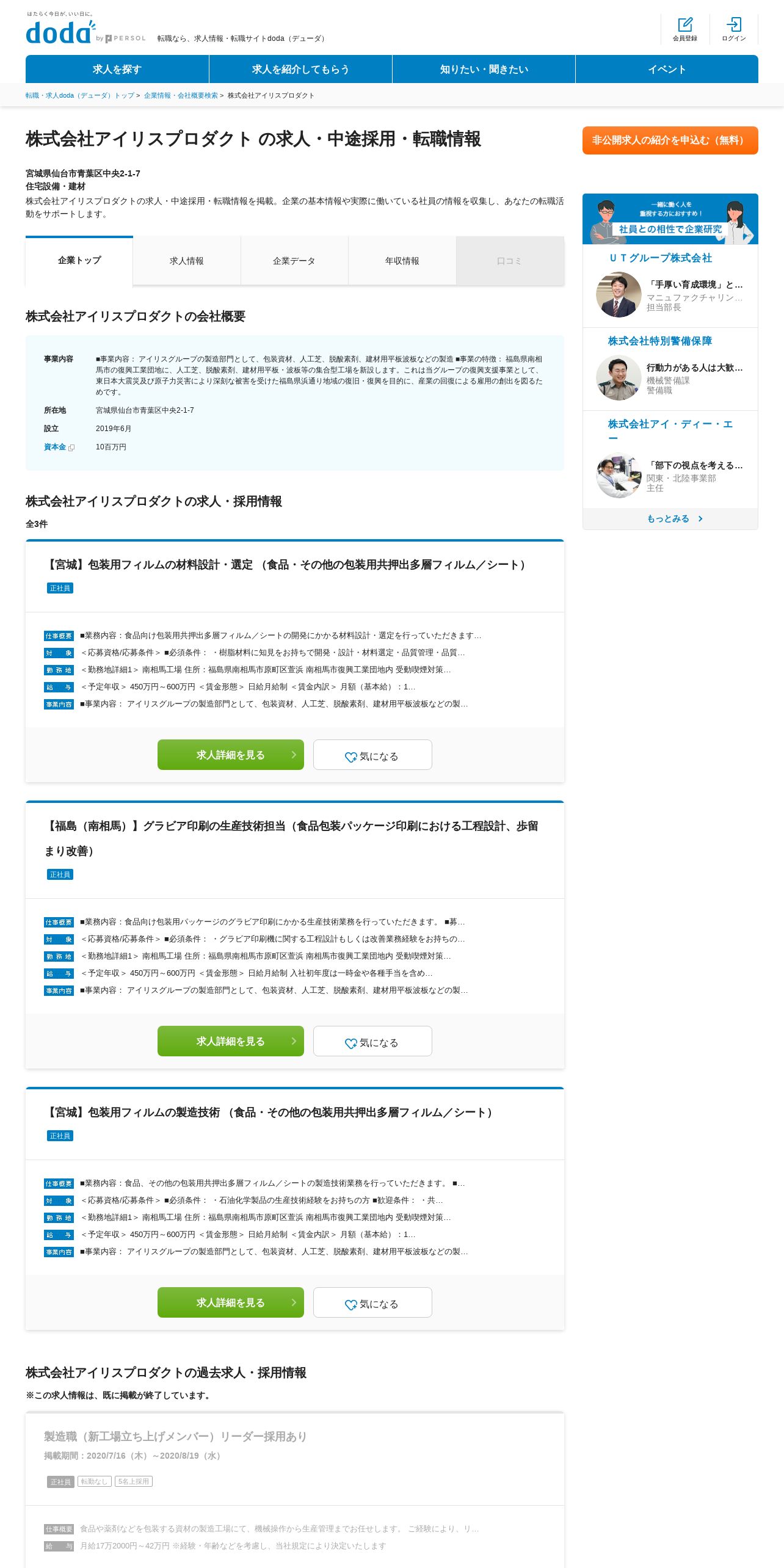Open 包装用フィルムの製造技術 job title
This screenshot has width=784, height=1568.
[x=270, y=1112]
